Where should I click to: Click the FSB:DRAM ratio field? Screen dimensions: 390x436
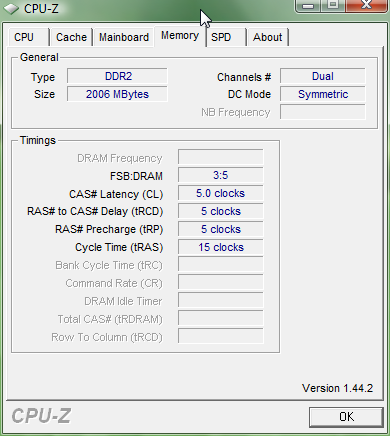[221, 175]
